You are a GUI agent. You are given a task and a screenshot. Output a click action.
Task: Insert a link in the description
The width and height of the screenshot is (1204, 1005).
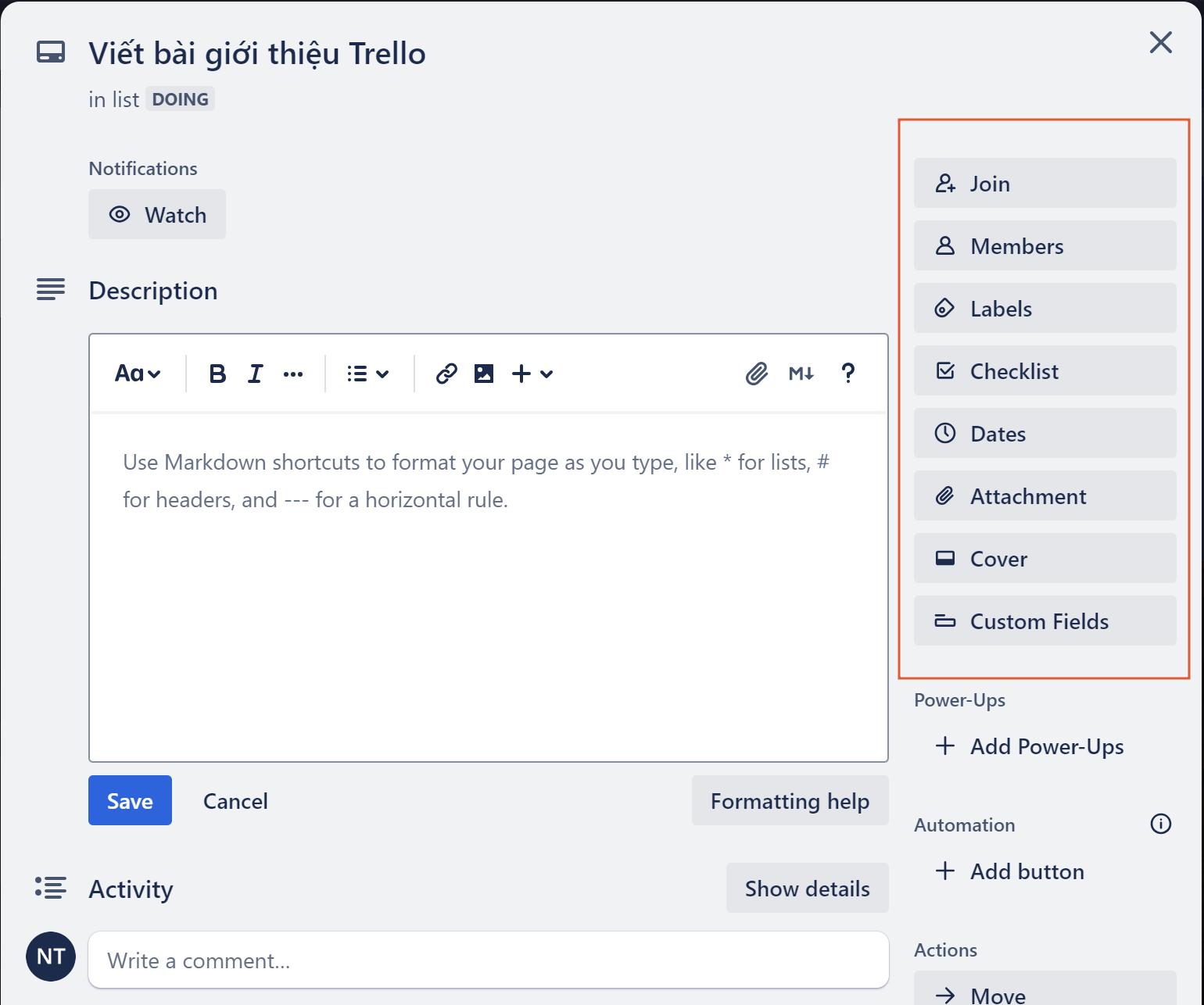pyautogui.click(x=446, y=374)
